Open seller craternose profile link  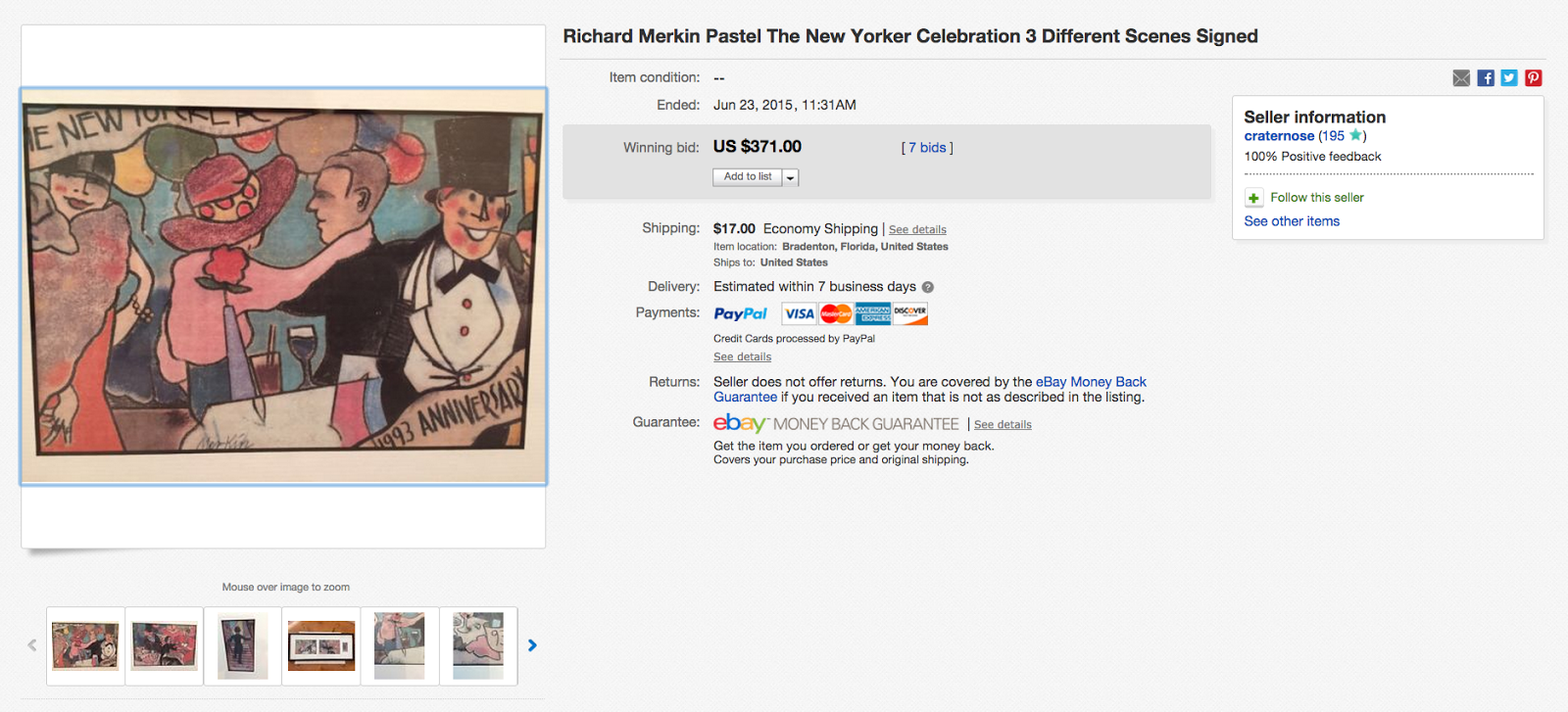click(x=1279, y=136)
